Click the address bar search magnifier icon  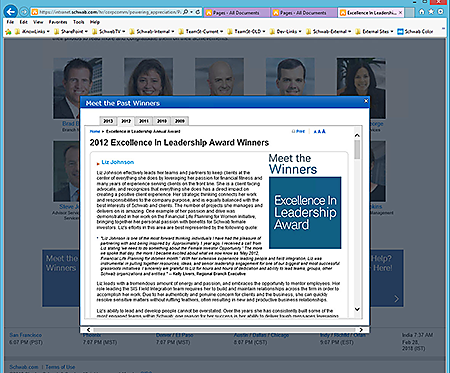(x=186, y=12)
